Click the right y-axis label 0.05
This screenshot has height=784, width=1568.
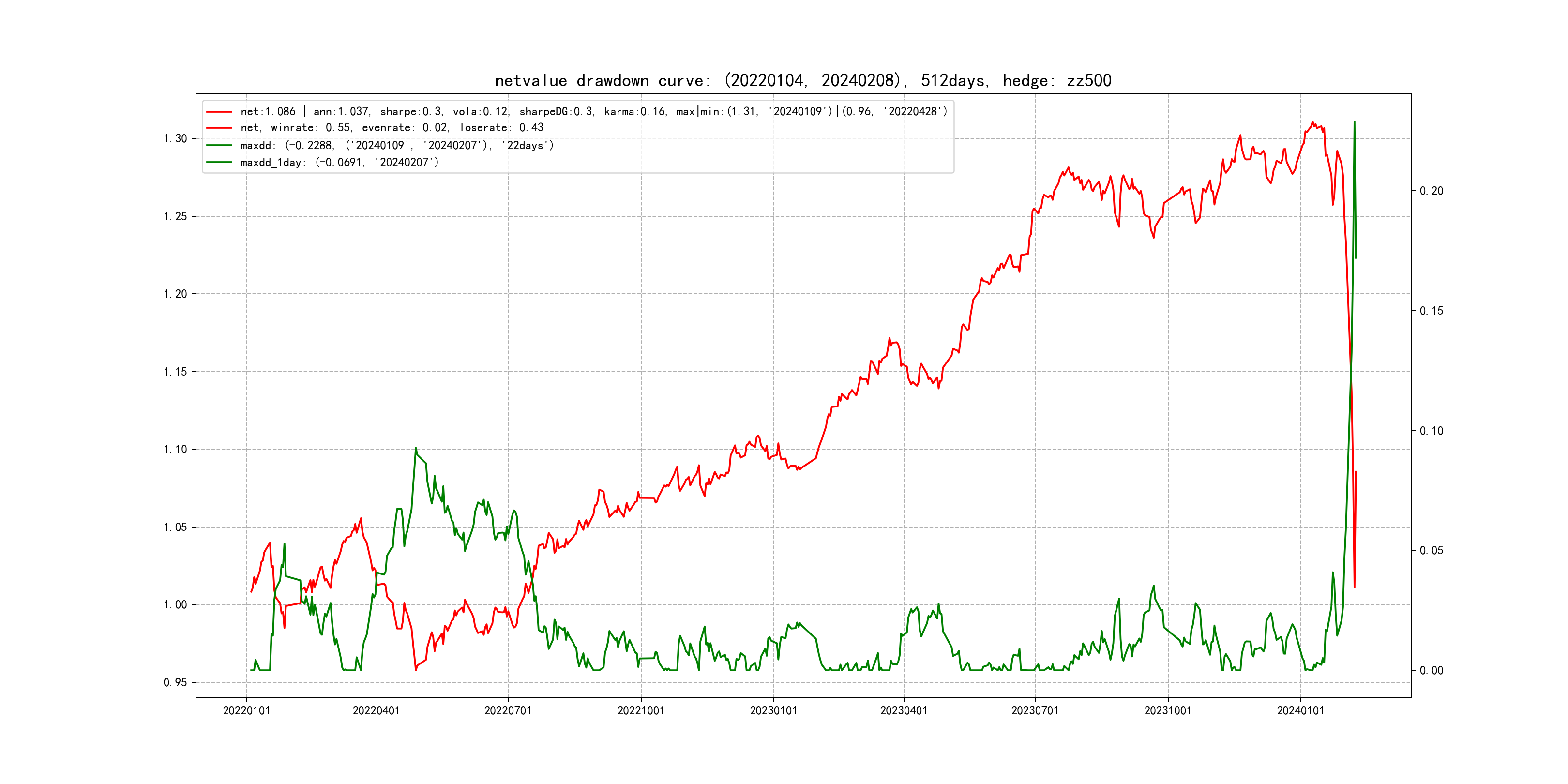click(x=1431, y=551)
